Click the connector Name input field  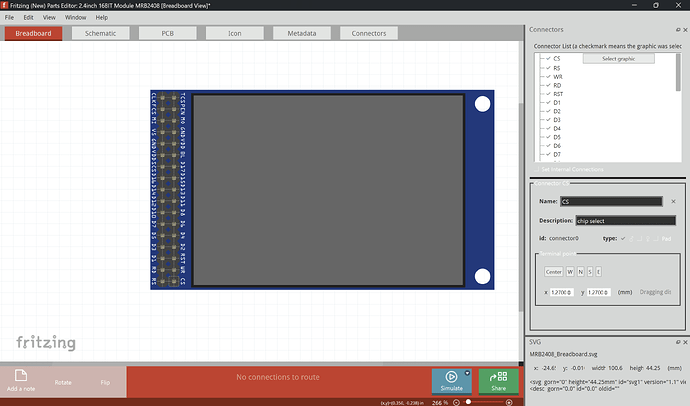click(x=611, y=201)
